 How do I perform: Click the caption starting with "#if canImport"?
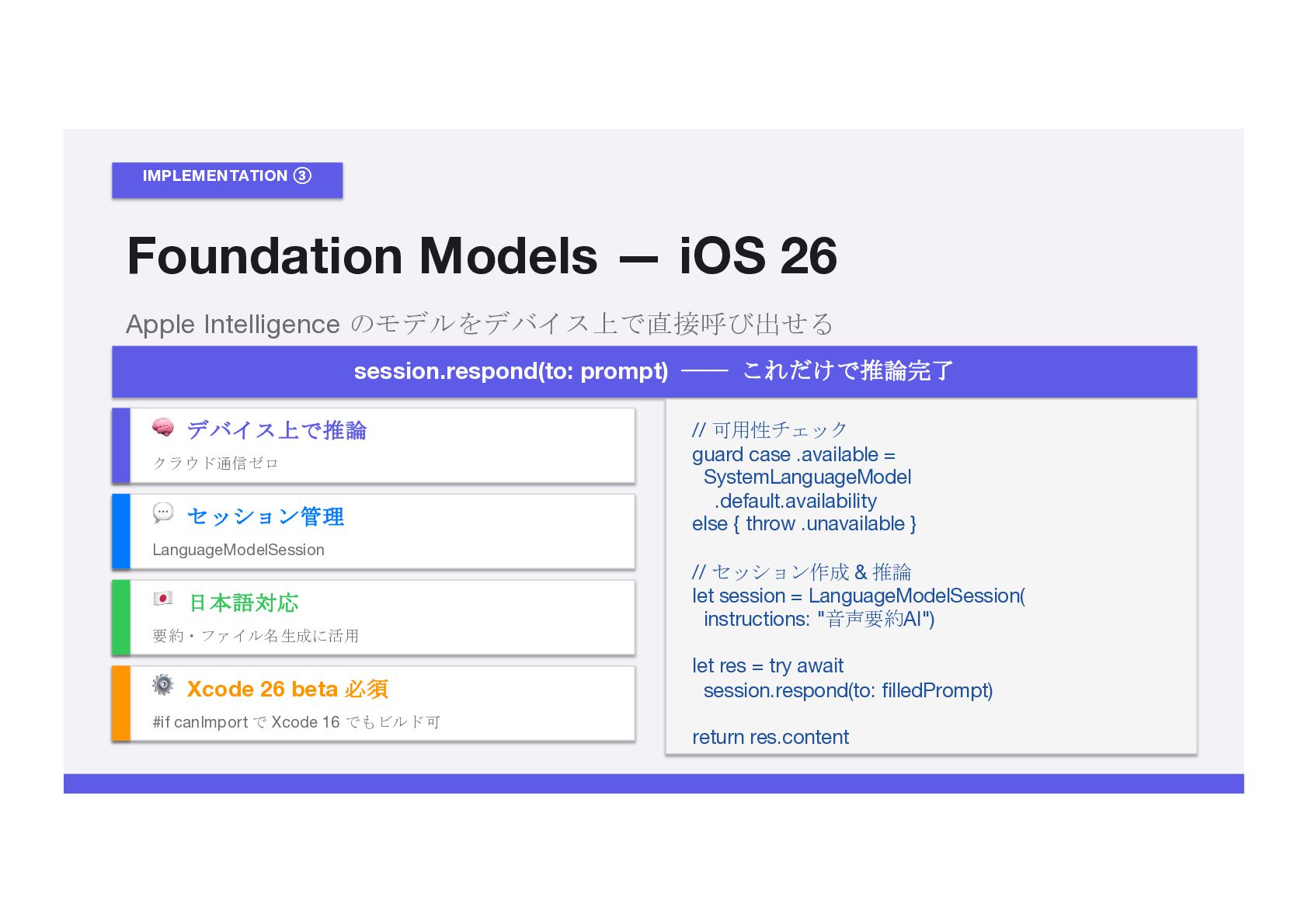296,722
